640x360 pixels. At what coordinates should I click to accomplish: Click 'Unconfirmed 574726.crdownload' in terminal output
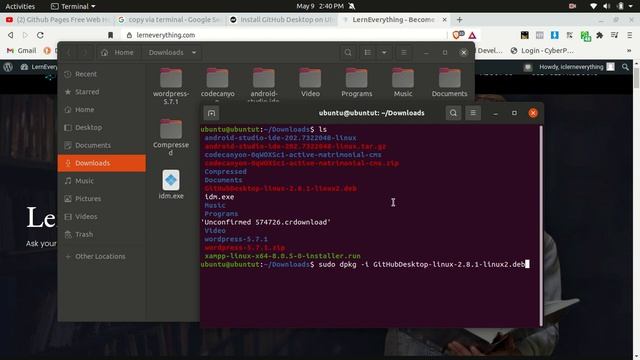coord(266,222)
